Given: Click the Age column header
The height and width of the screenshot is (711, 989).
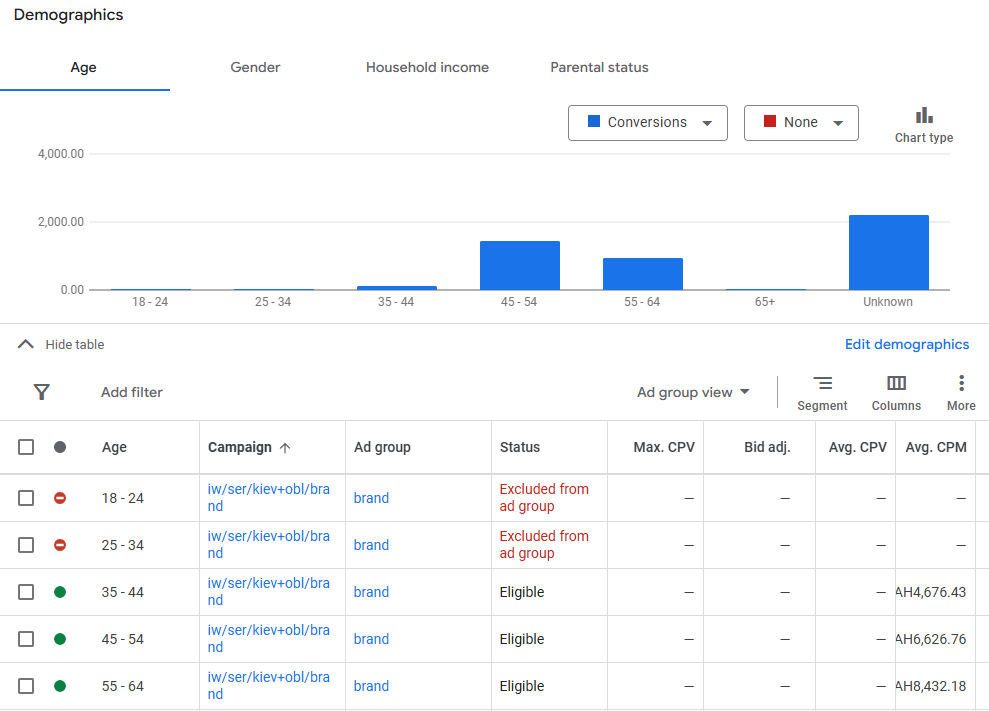Looking at the screenshot, I should point(115,447).
